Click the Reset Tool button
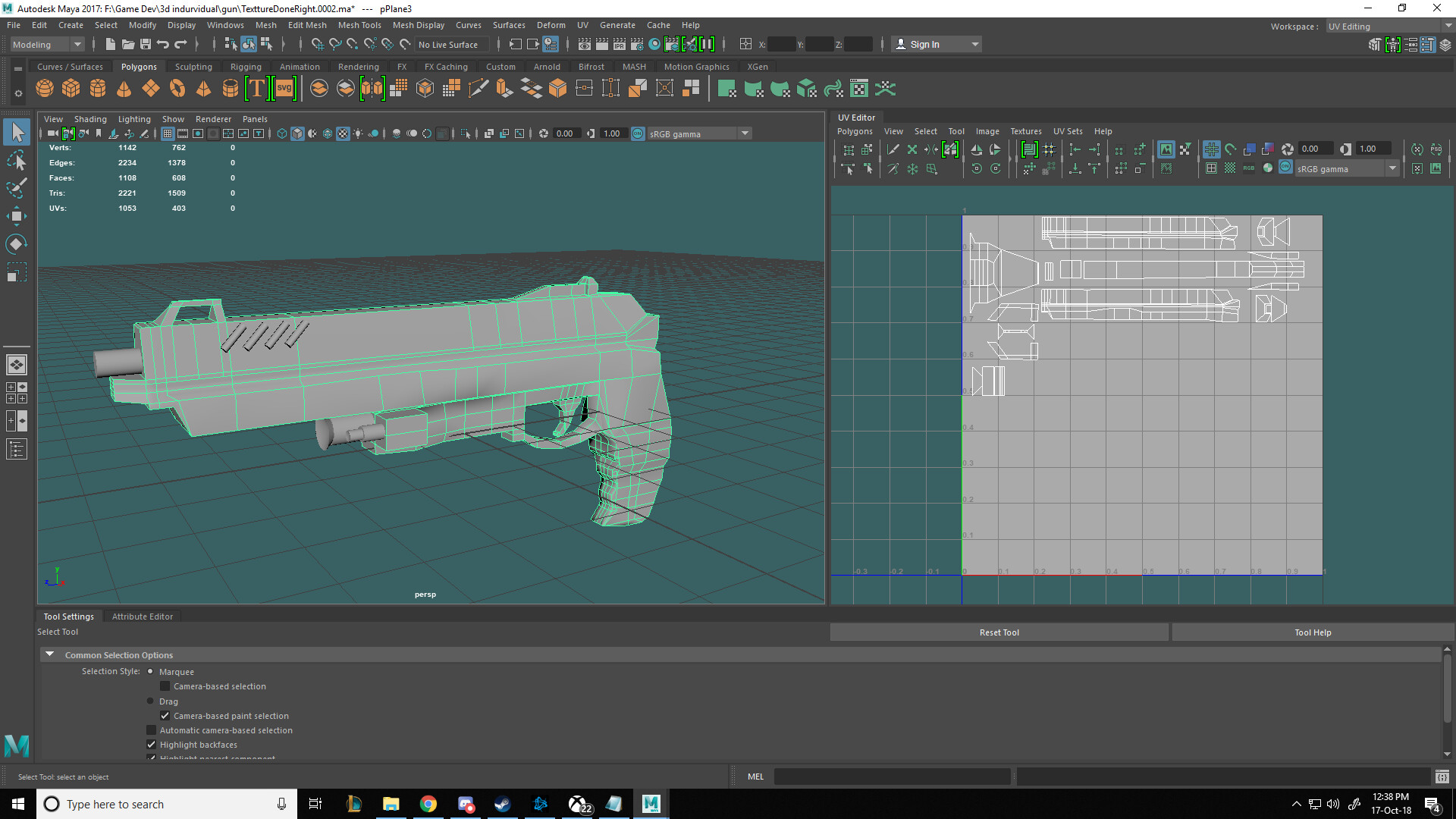The image size is (1456, 819). coord(999,632)
